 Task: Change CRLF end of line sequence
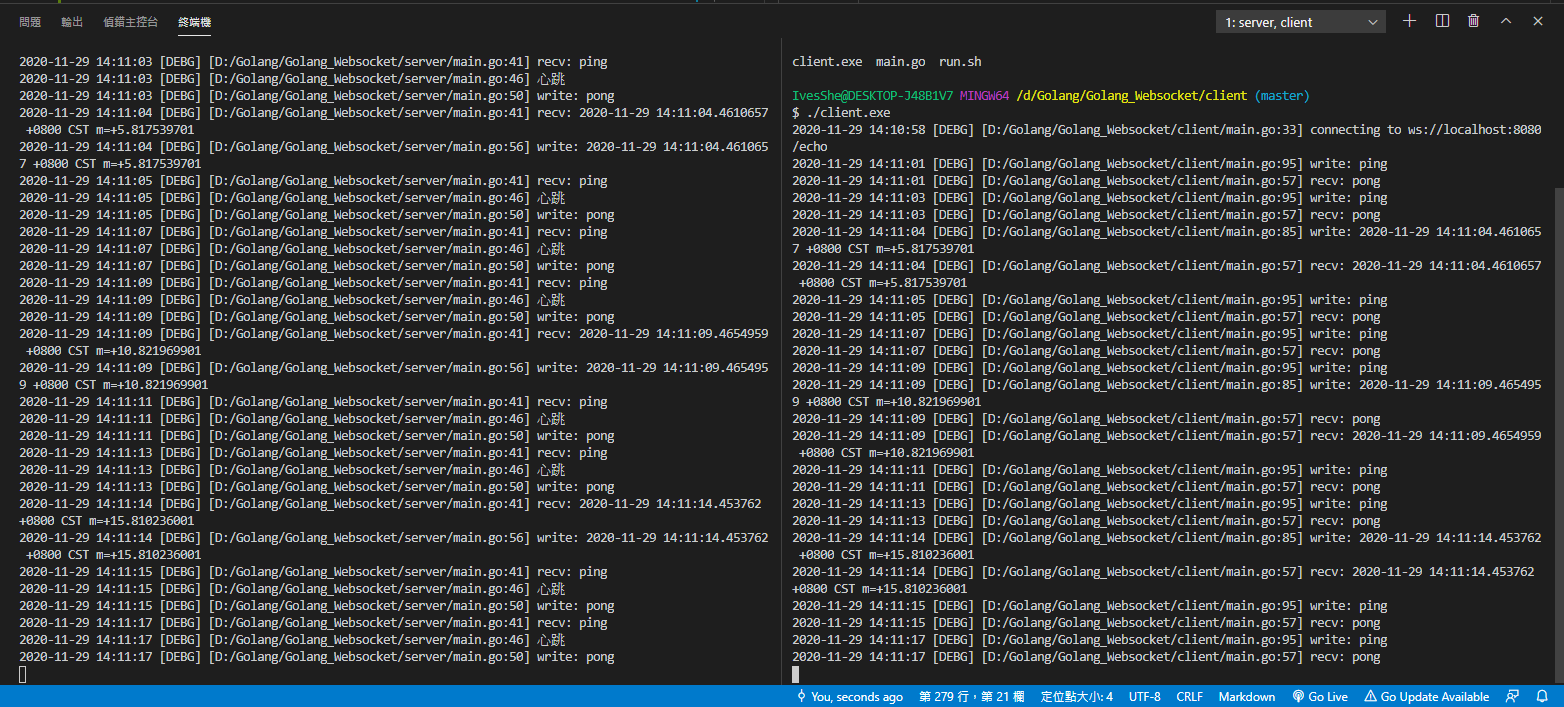(1189, 697)
